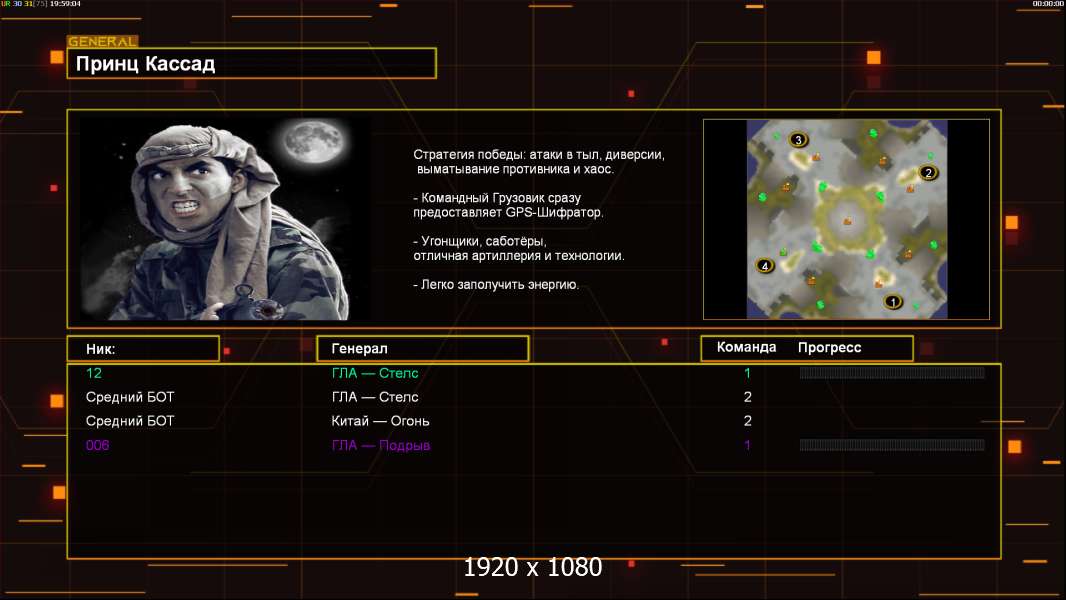Viewport: 1066px width, 600px height.
Task: Click the Принц Кассад title box
Action: (x=251, y=64)
